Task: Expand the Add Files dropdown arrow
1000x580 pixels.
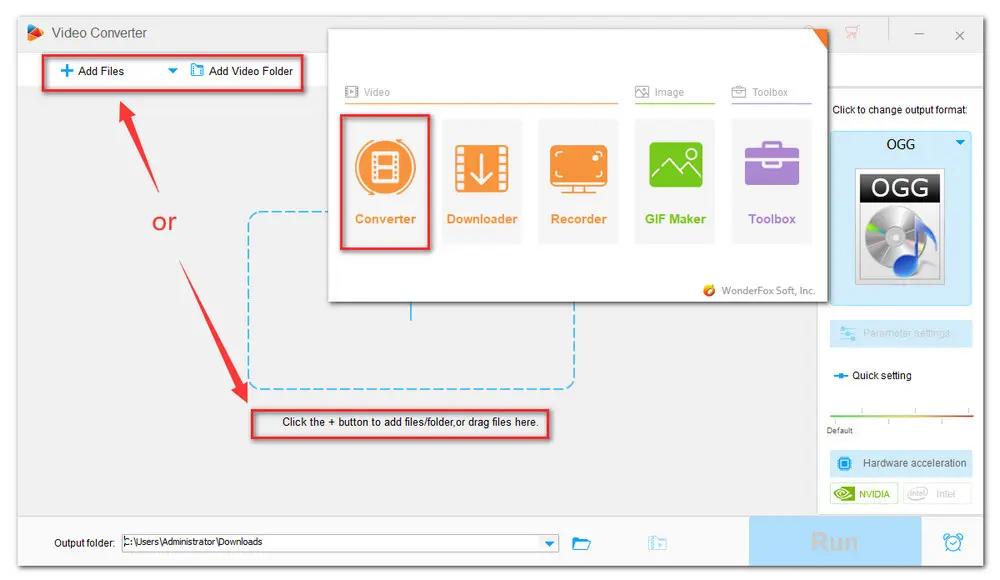Action: coord(172,71)
